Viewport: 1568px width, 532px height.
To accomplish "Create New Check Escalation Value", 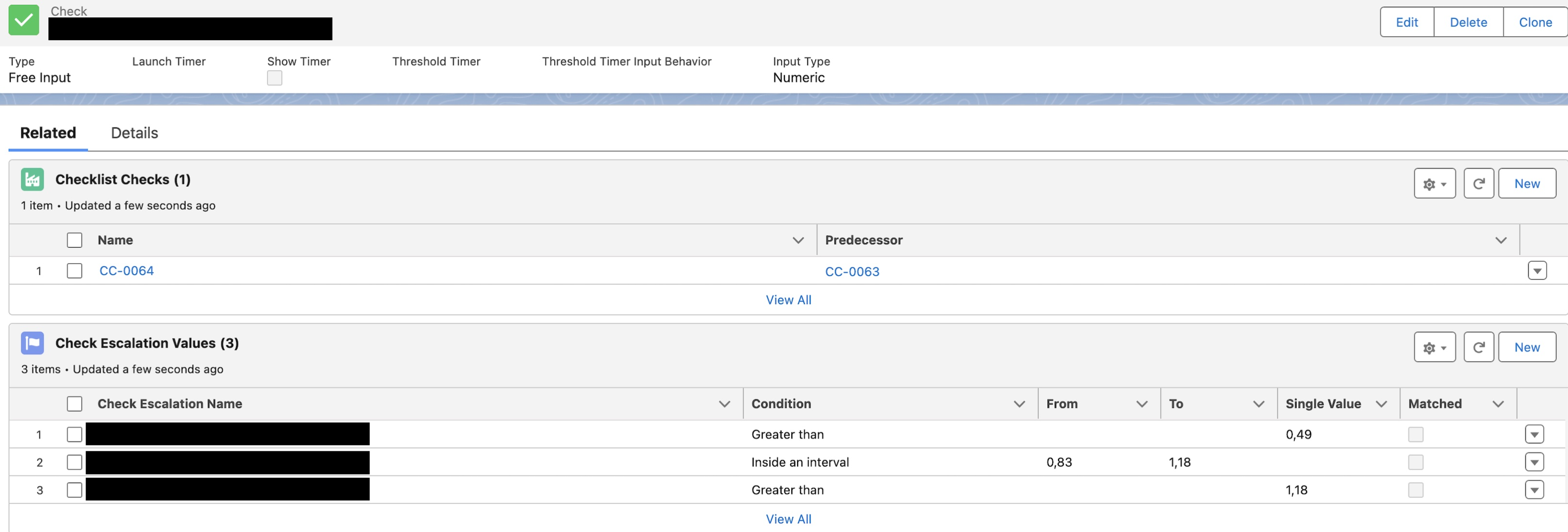I will pyautogui.click(x=1526, y=348).
